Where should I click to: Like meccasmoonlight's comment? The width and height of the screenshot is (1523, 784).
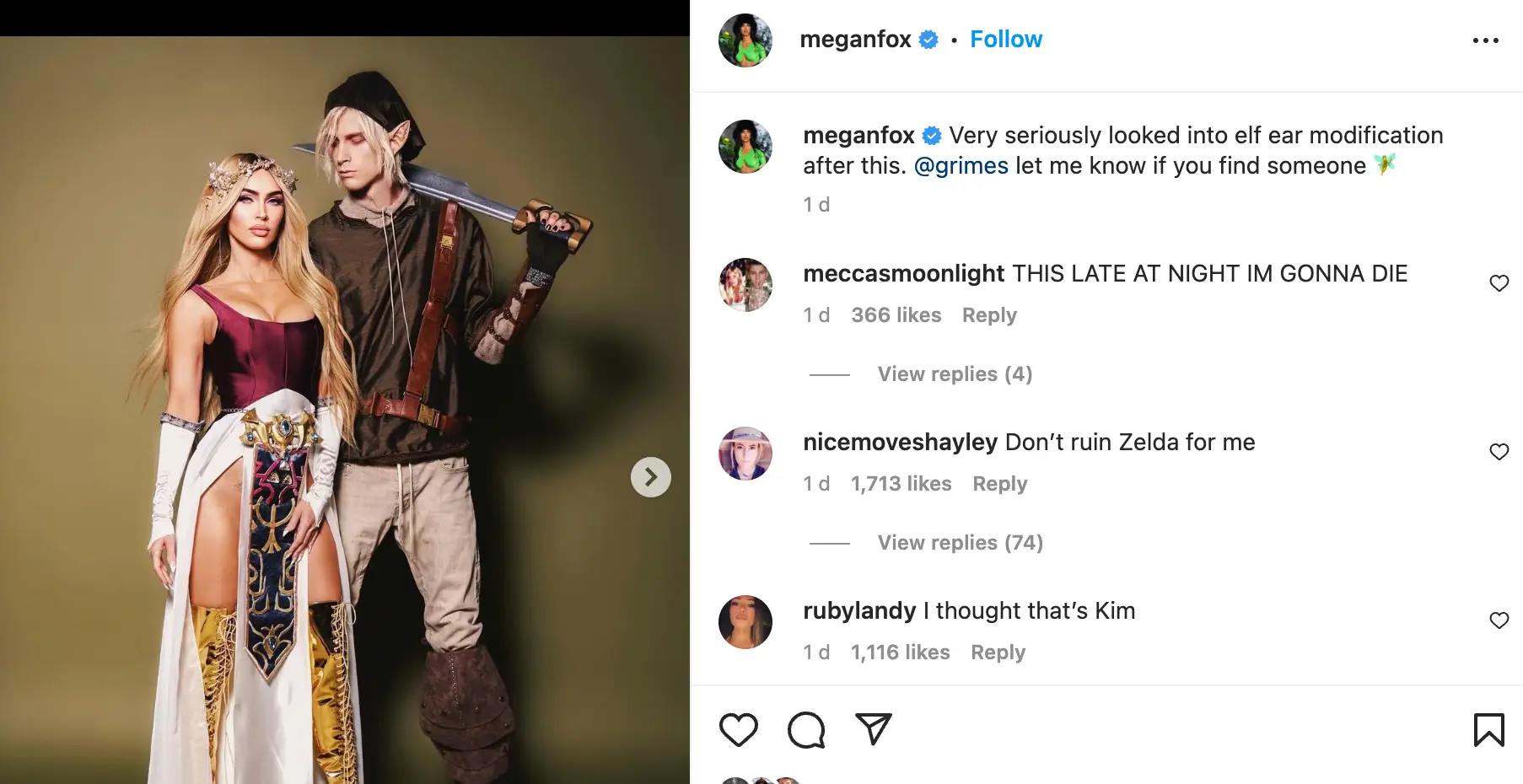pos(1499,283)
